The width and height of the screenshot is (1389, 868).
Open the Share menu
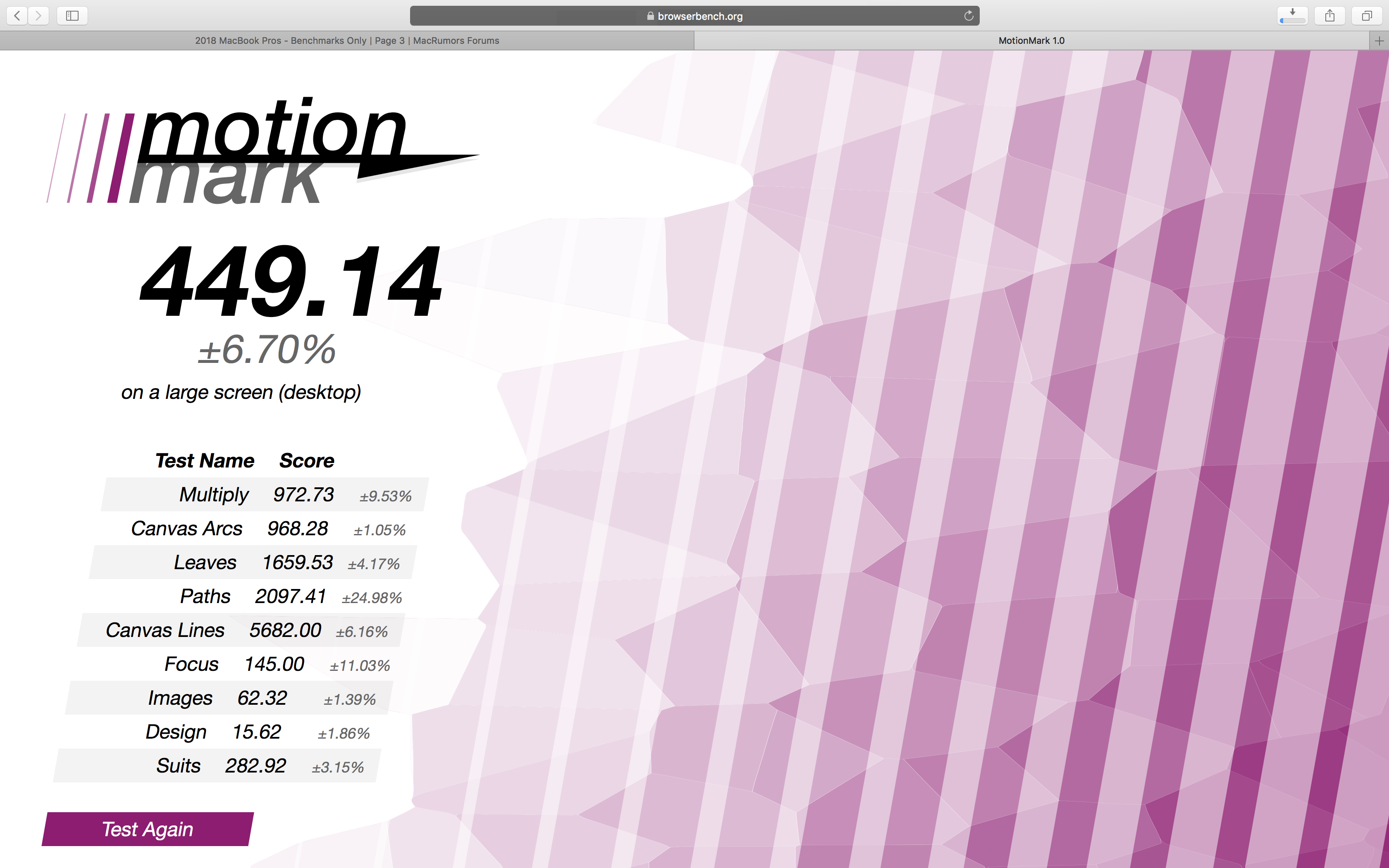tap(1330, 16)
